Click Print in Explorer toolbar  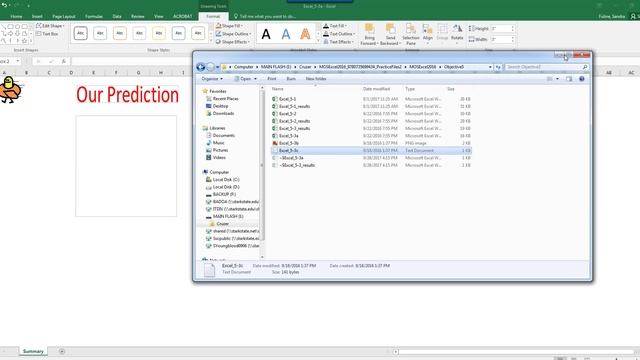[x=272, y=78]
